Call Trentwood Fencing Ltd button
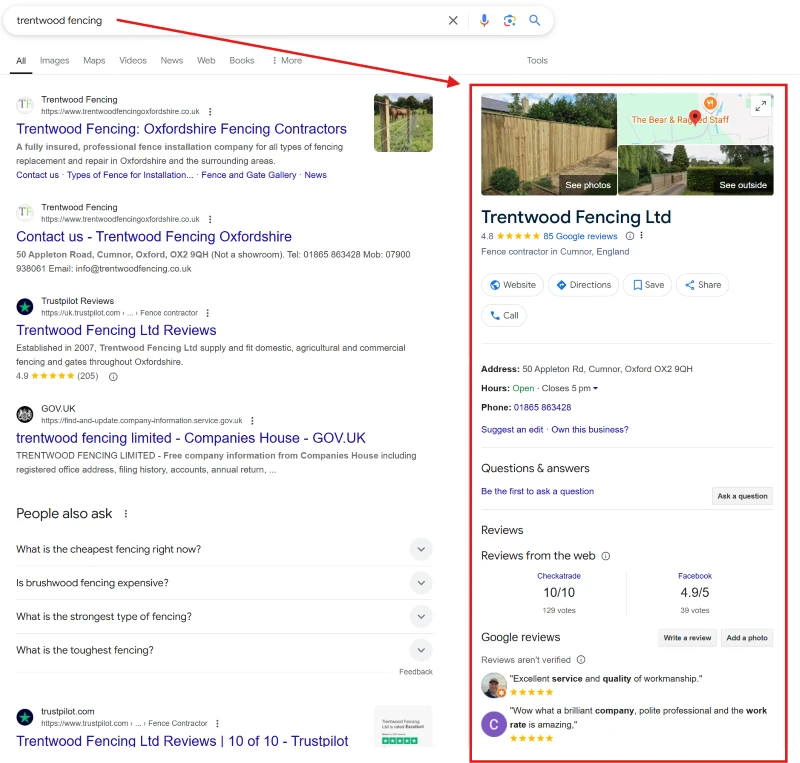 (x=504, y=315)
